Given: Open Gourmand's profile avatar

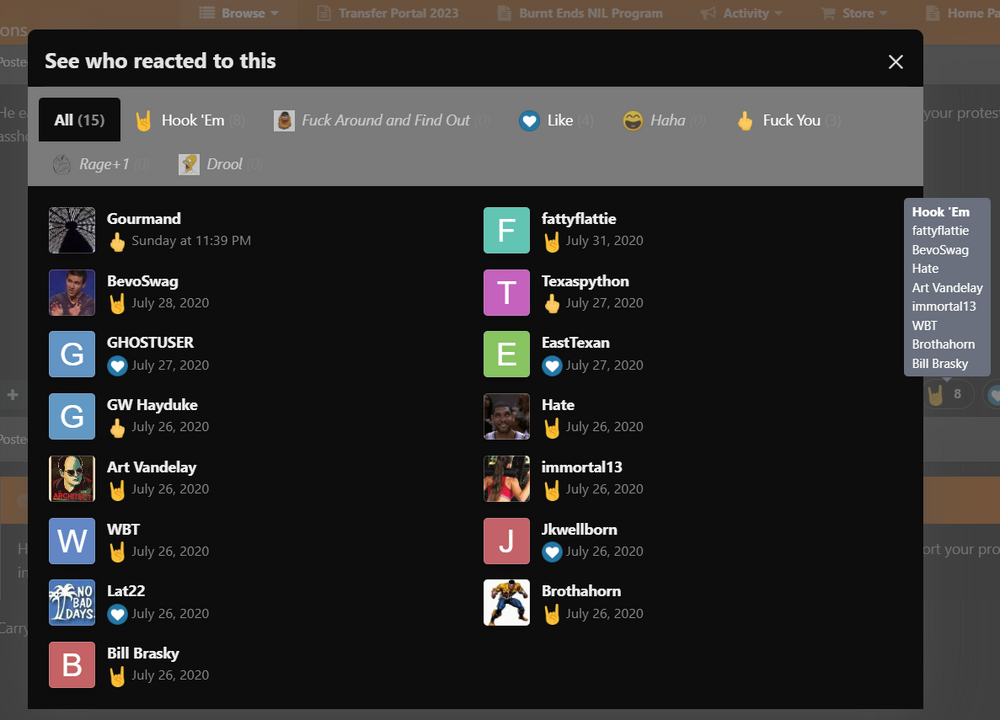Looking at the screenshot, I should tap(72, 230).
